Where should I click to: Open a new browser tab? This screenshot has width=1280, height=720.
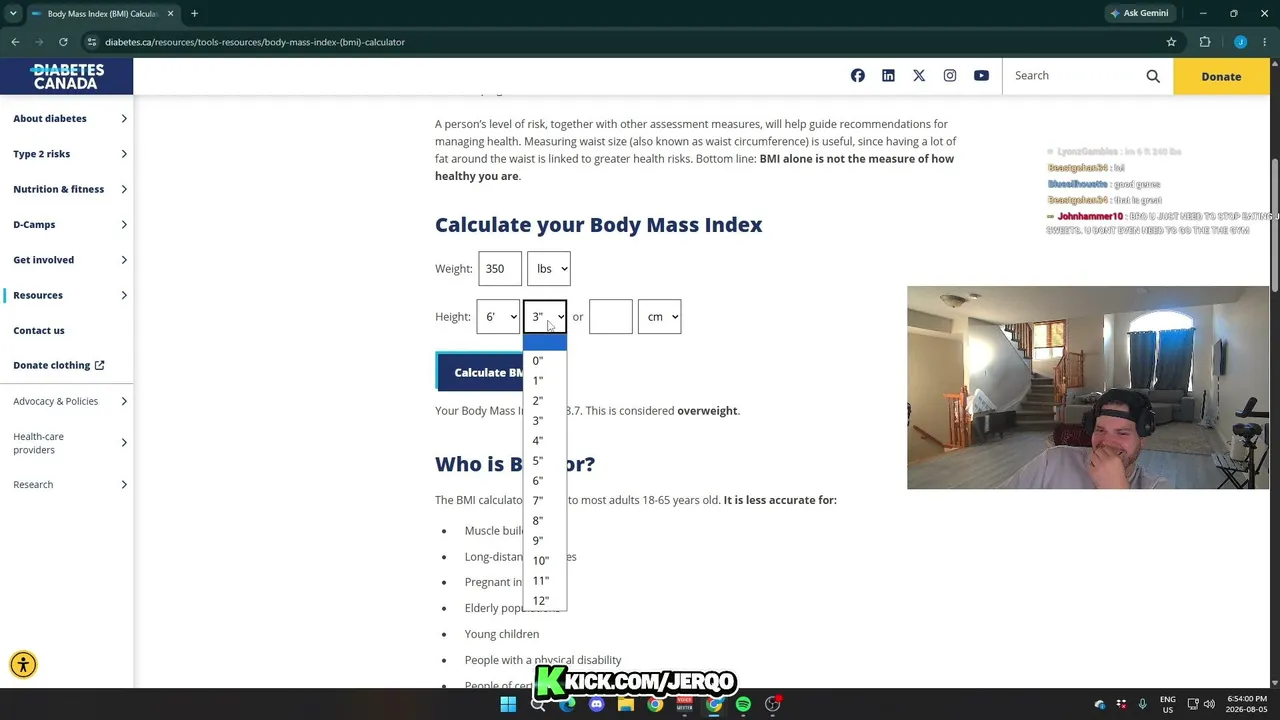[x=194, y=14]
